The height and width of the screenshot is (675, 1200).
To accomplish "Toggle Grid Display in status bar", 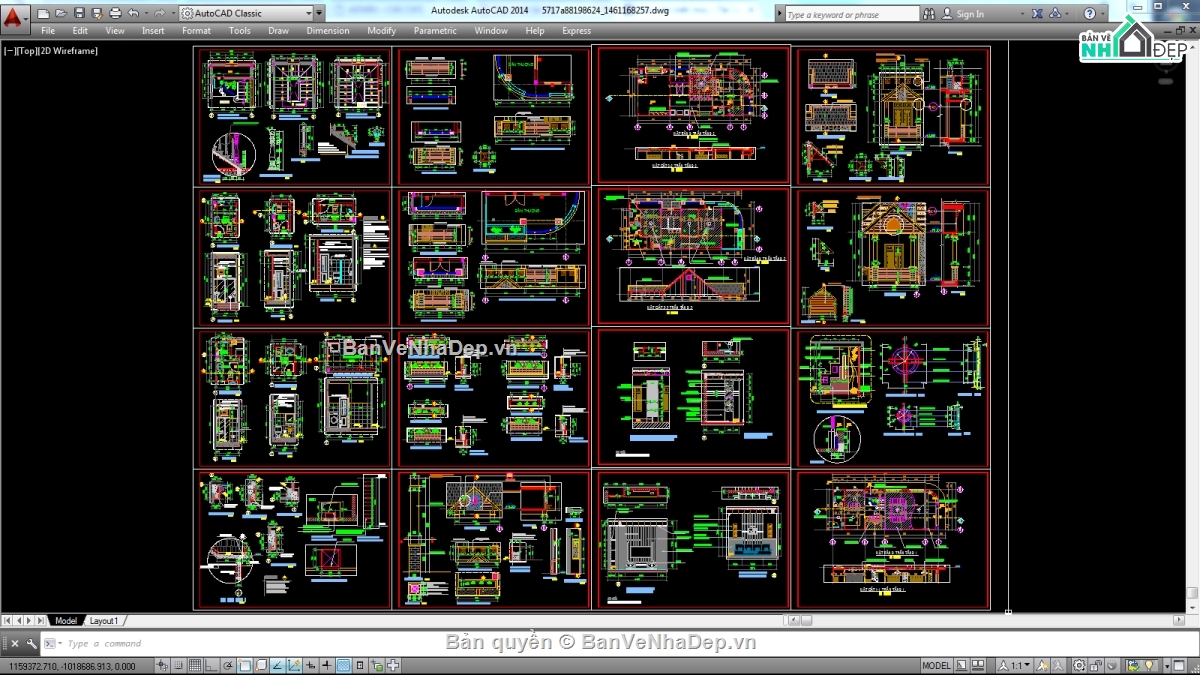I will tap(195, 666).
